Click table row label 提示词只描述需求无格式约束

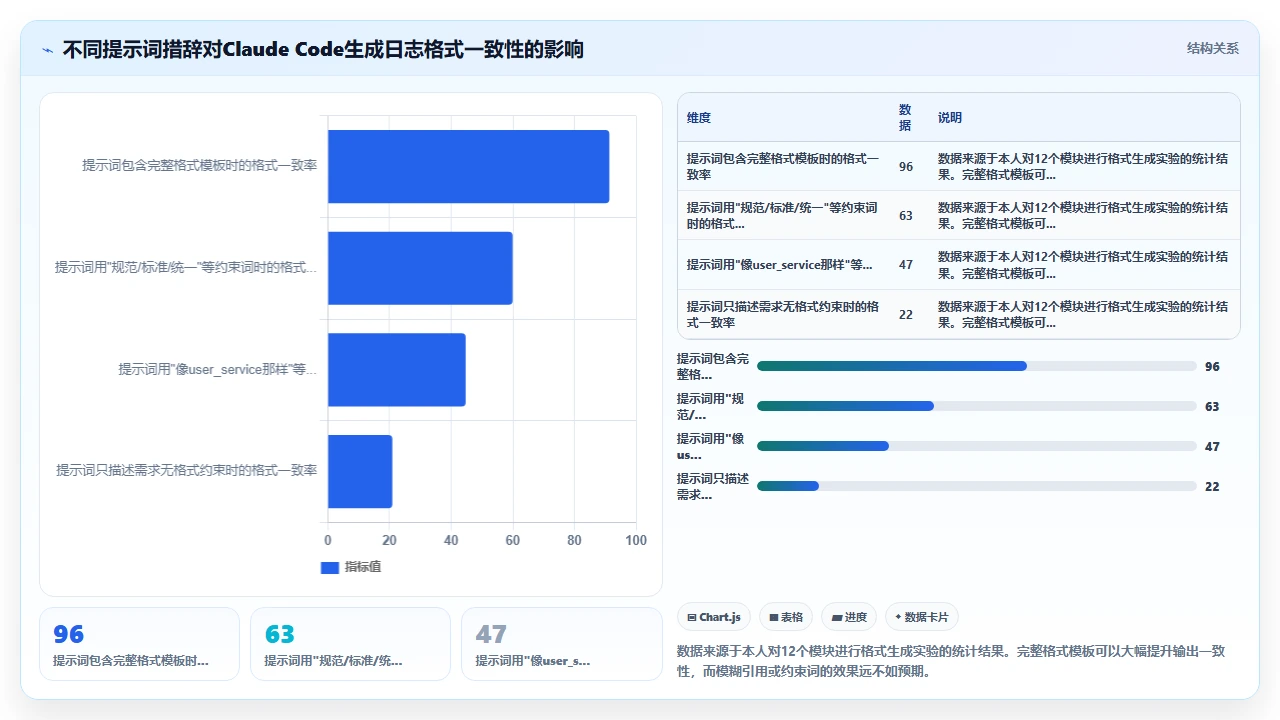click(x=783, y=314)
